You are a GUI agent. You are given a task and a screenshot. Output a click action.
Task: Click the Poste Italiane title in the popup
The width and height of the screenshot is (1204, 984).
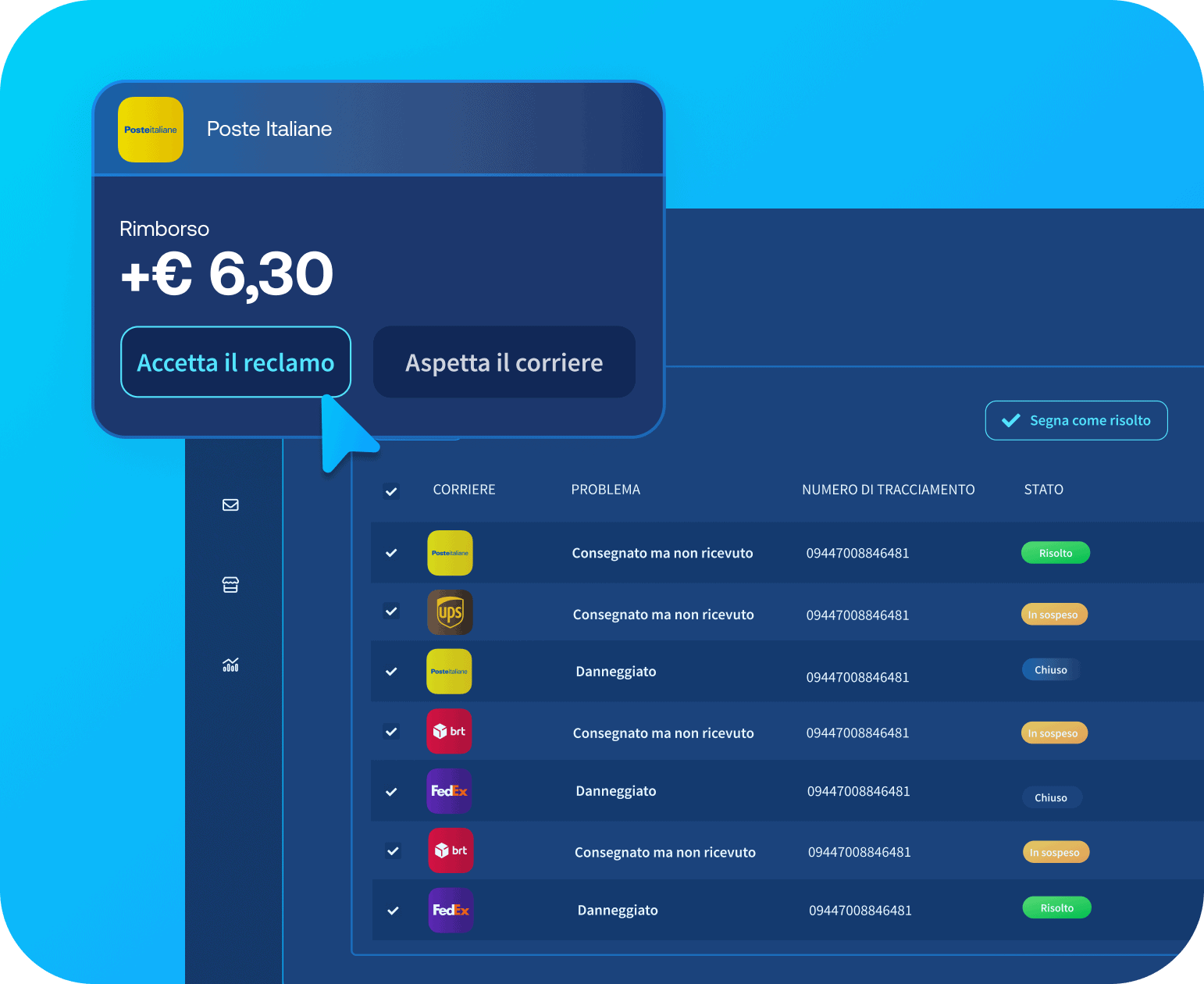point(269,129)
